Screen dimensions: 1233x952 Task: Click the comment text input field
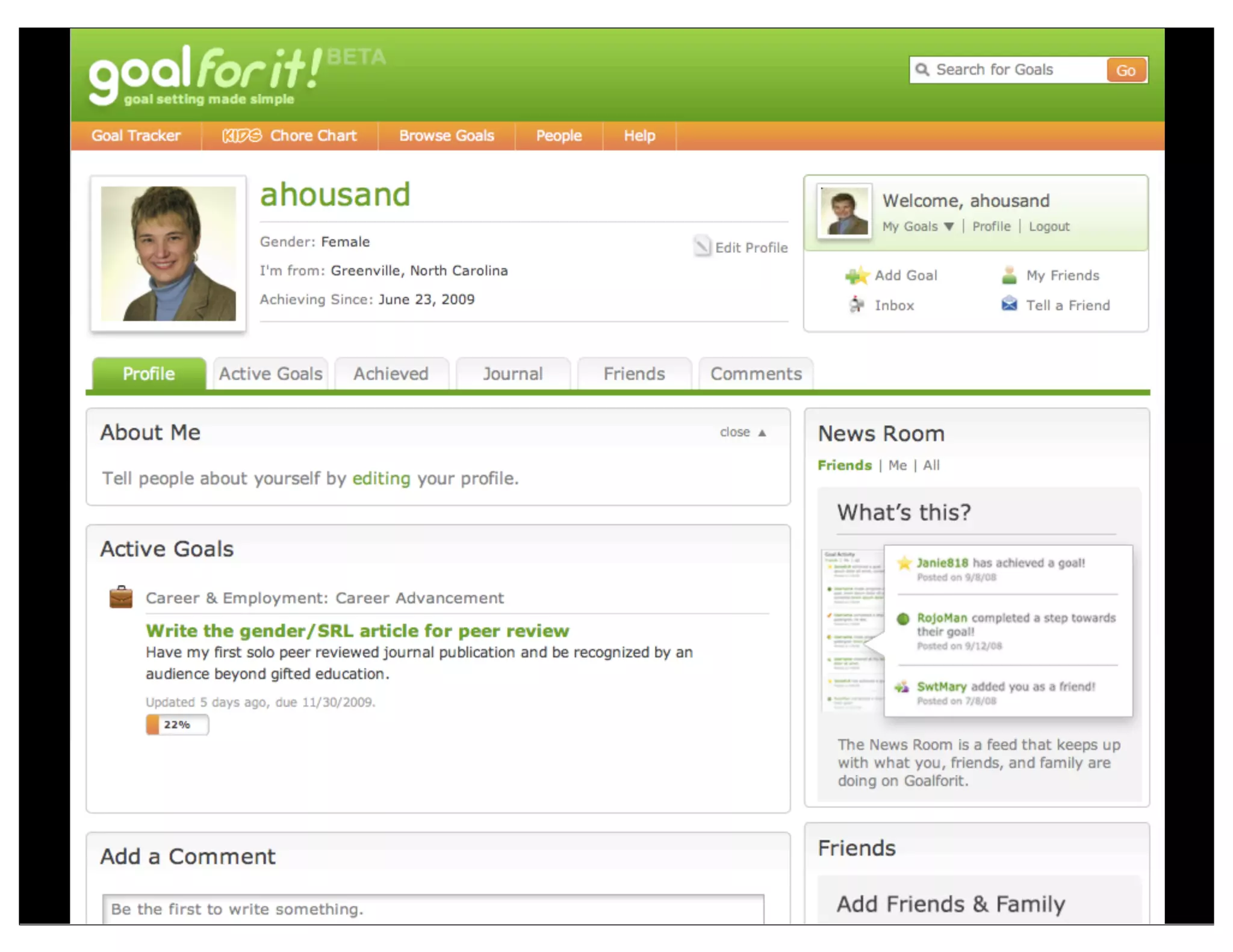coord(433,909)
